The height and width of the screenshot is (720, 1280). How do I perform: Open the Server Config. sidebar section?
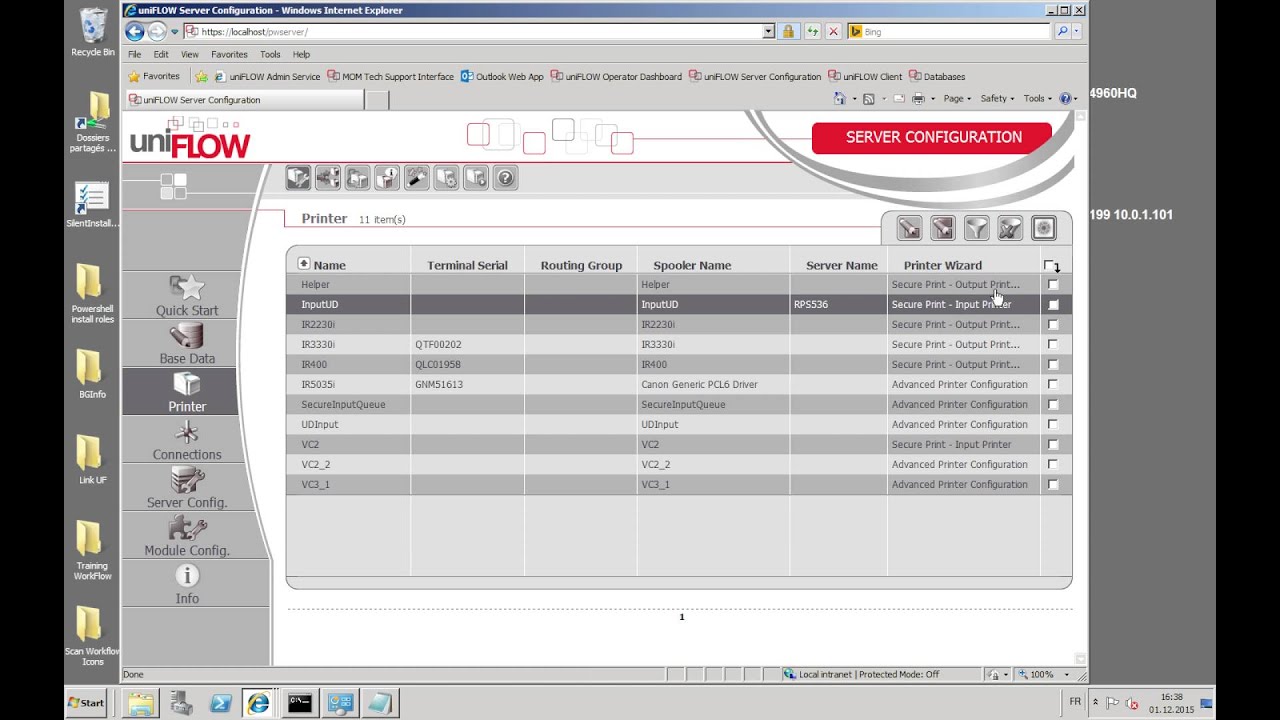pos(187,487)
